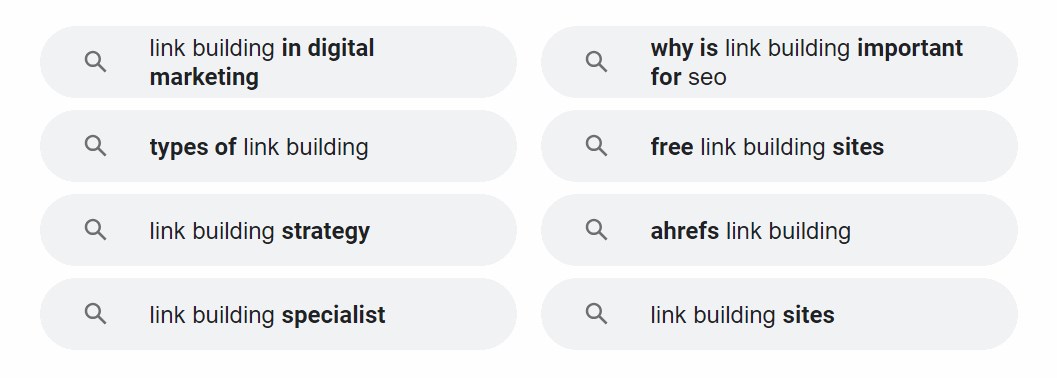Click the search icon beside 'link building in digital marketing'

pos(95,62)
